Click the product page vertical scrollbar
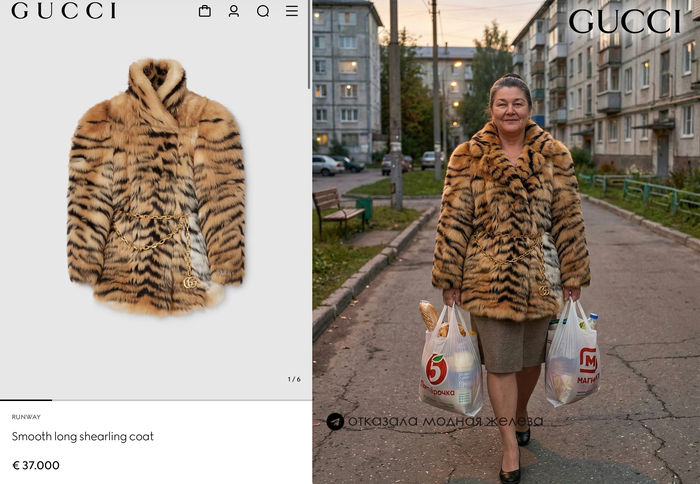Viewport: 700px width, 484px height. click(x=309, y=45)
